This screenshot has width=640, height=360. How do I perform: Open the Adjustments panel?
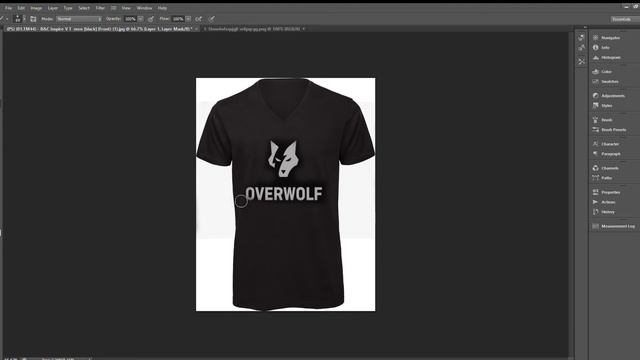pyautogui.click(x=609, y=96)
